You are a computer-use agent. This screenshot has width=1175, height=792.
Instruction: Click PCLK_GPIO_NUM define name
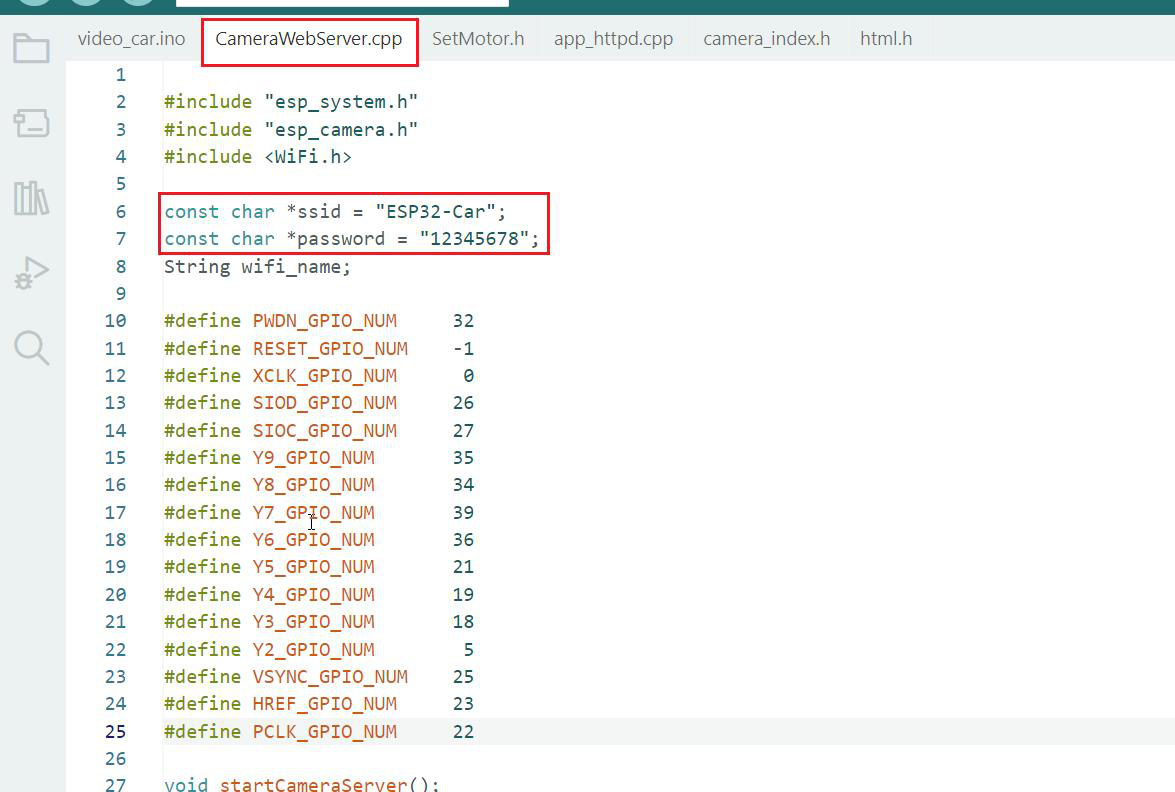[324, 732]
